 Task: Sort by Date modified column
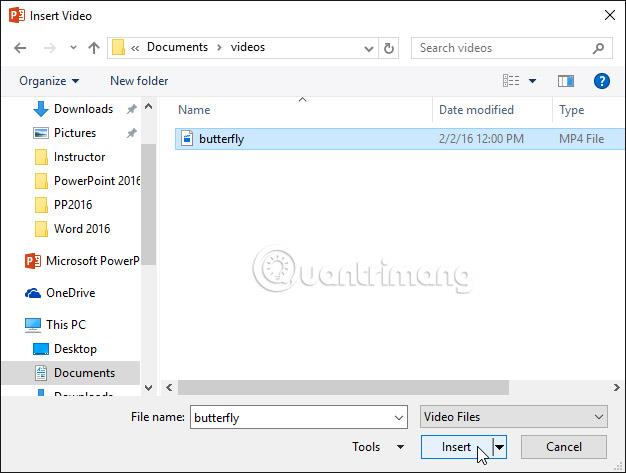[x=476, y=110]
